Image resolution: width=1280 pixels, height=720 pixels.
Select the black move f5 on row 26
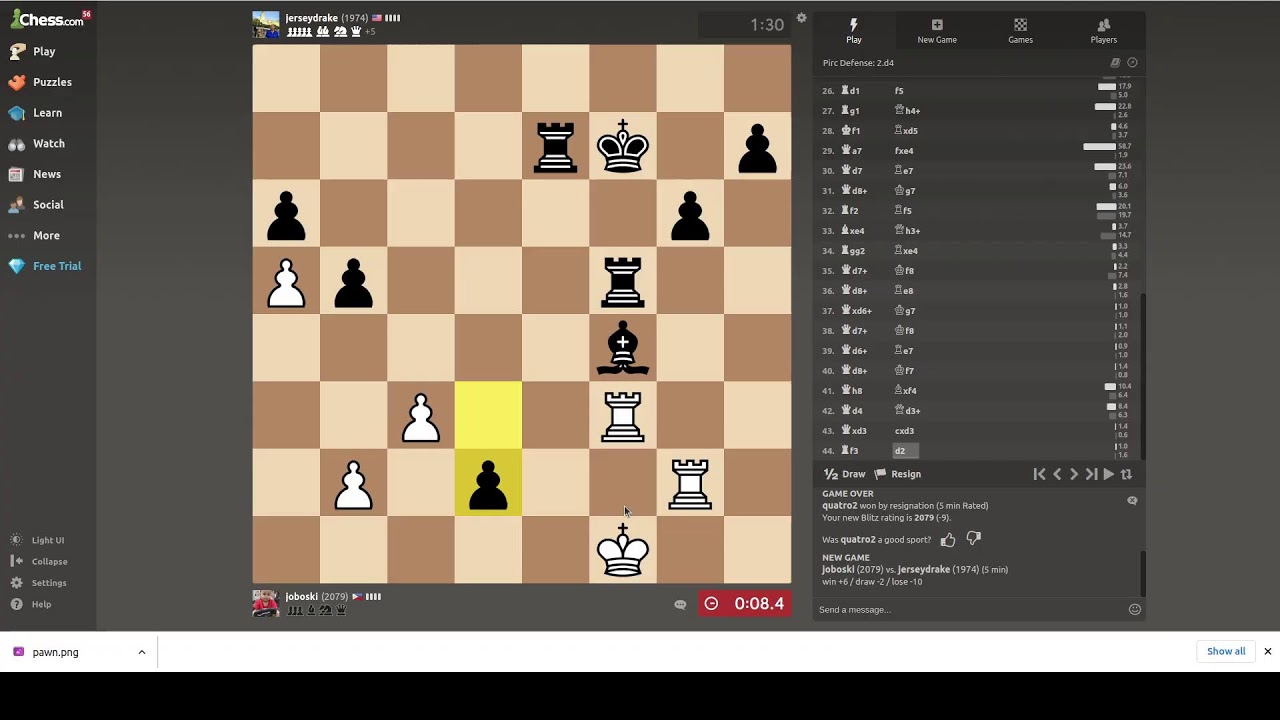[899, 91]
